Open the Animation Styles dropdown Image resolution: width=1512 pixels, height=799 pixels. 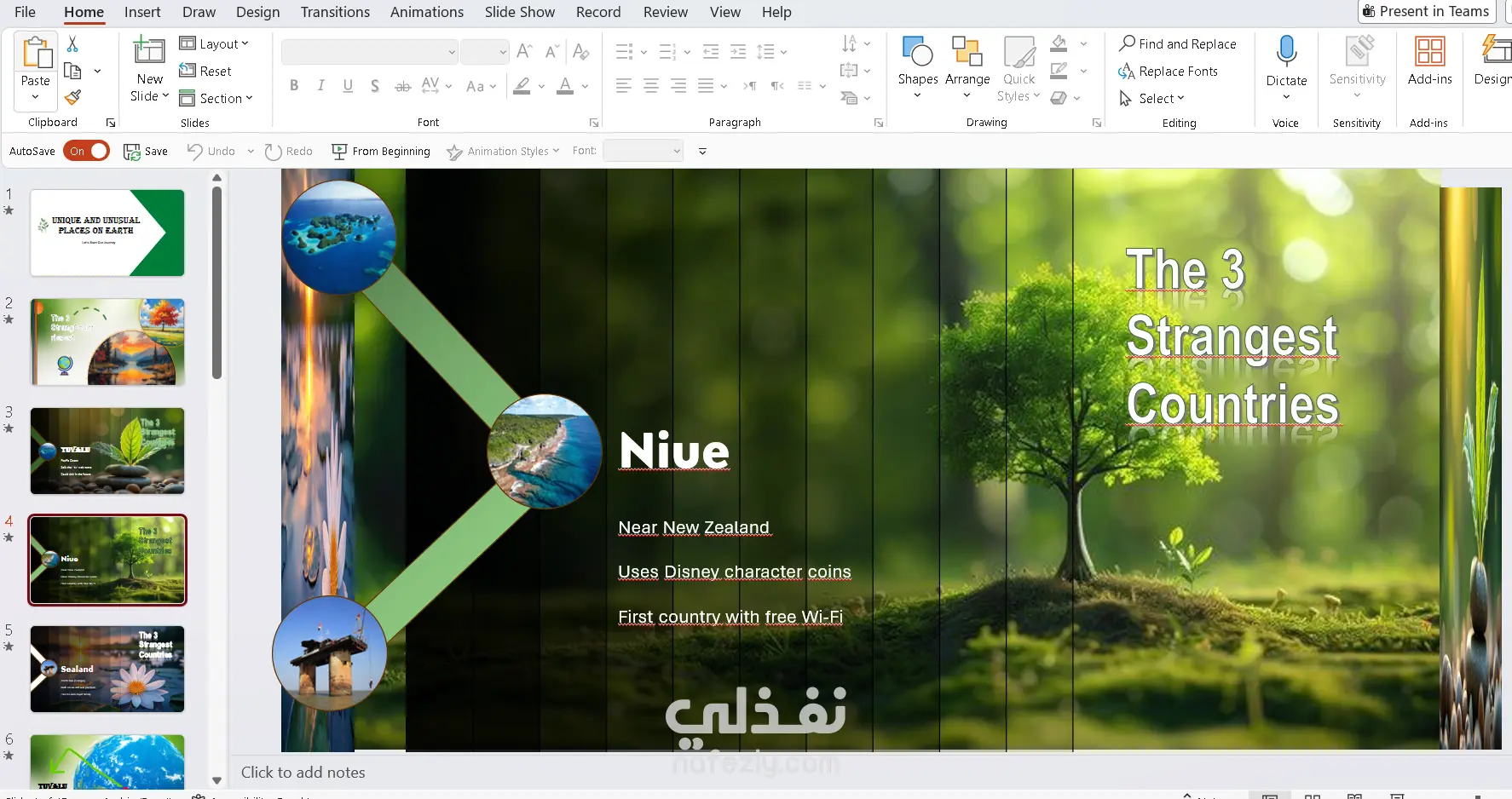coord(503,152)
